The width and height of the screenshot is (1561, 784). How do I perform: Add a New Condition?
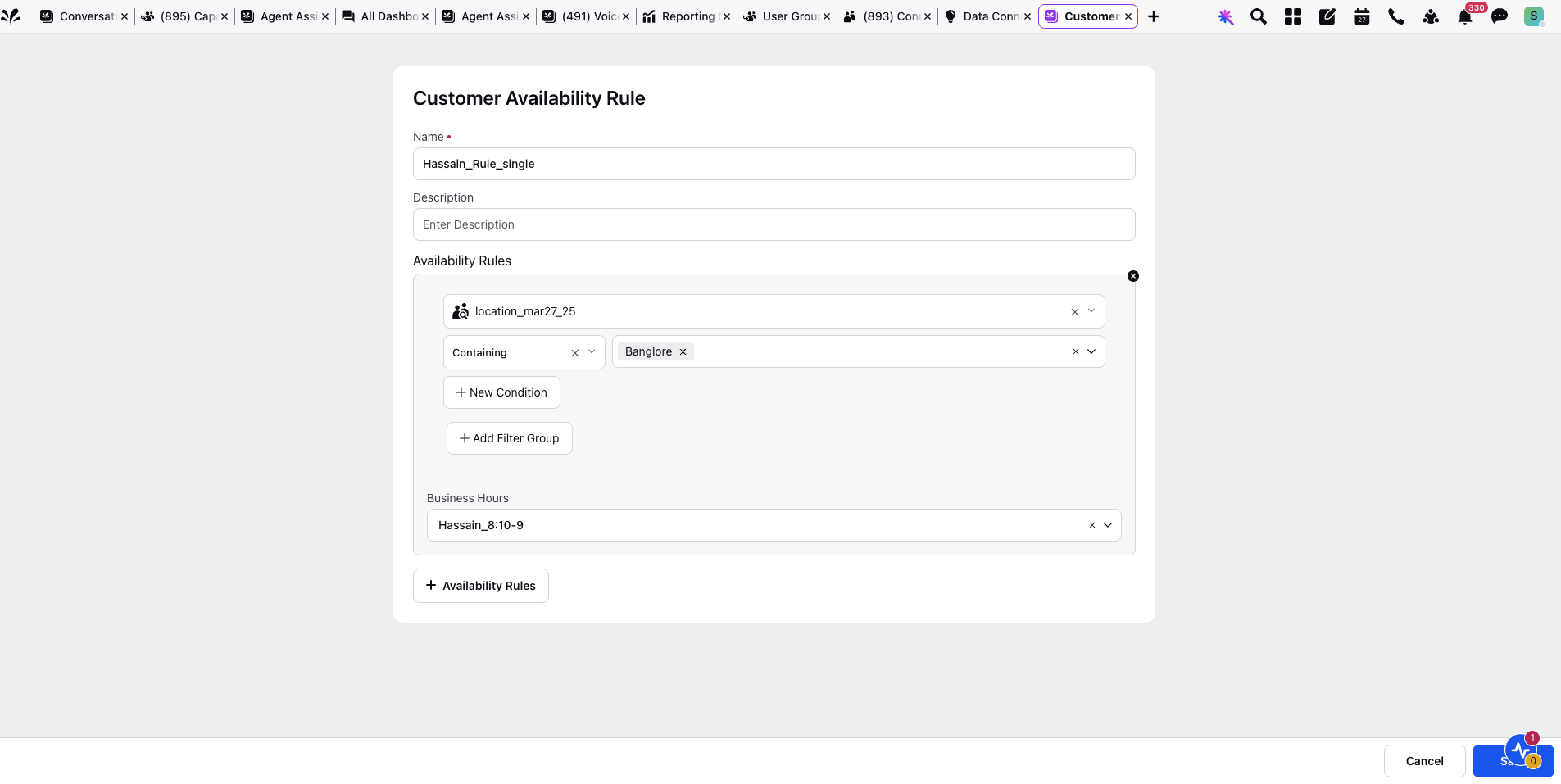[x=501, y=392]
